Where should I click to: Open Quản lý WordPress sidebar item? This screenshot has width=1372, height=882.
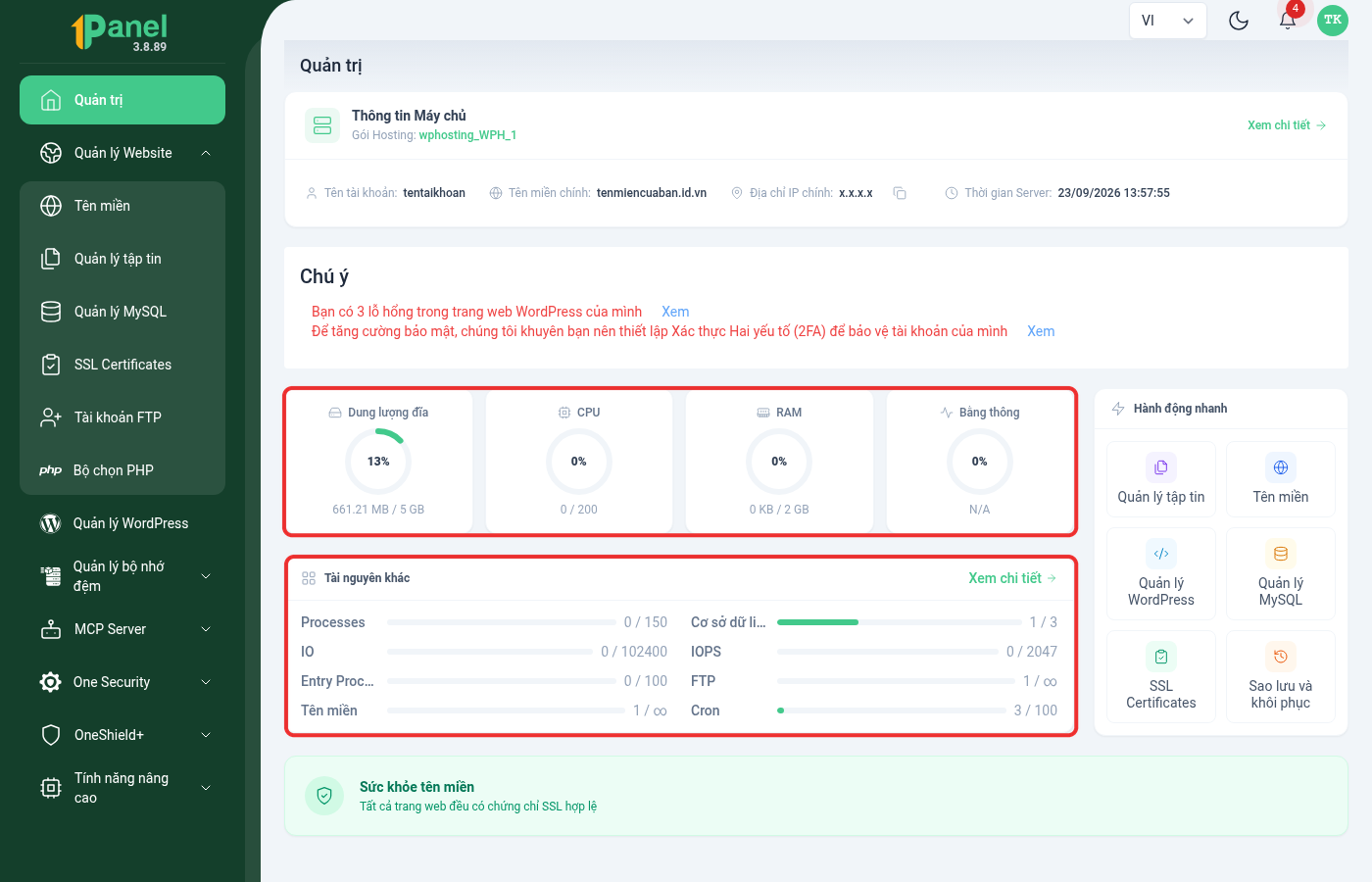(122, 523)
